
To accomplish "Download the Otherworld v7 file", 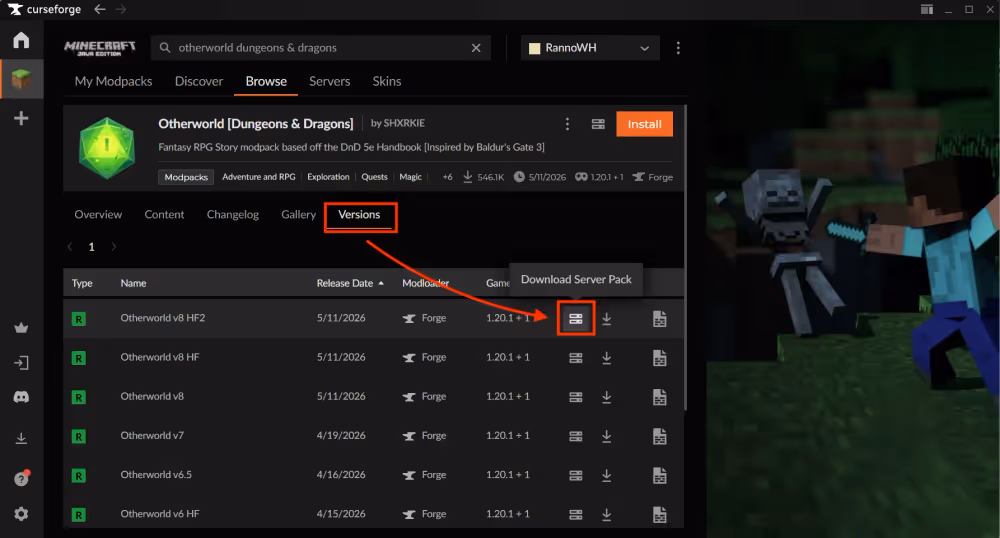I will (607, 436).
